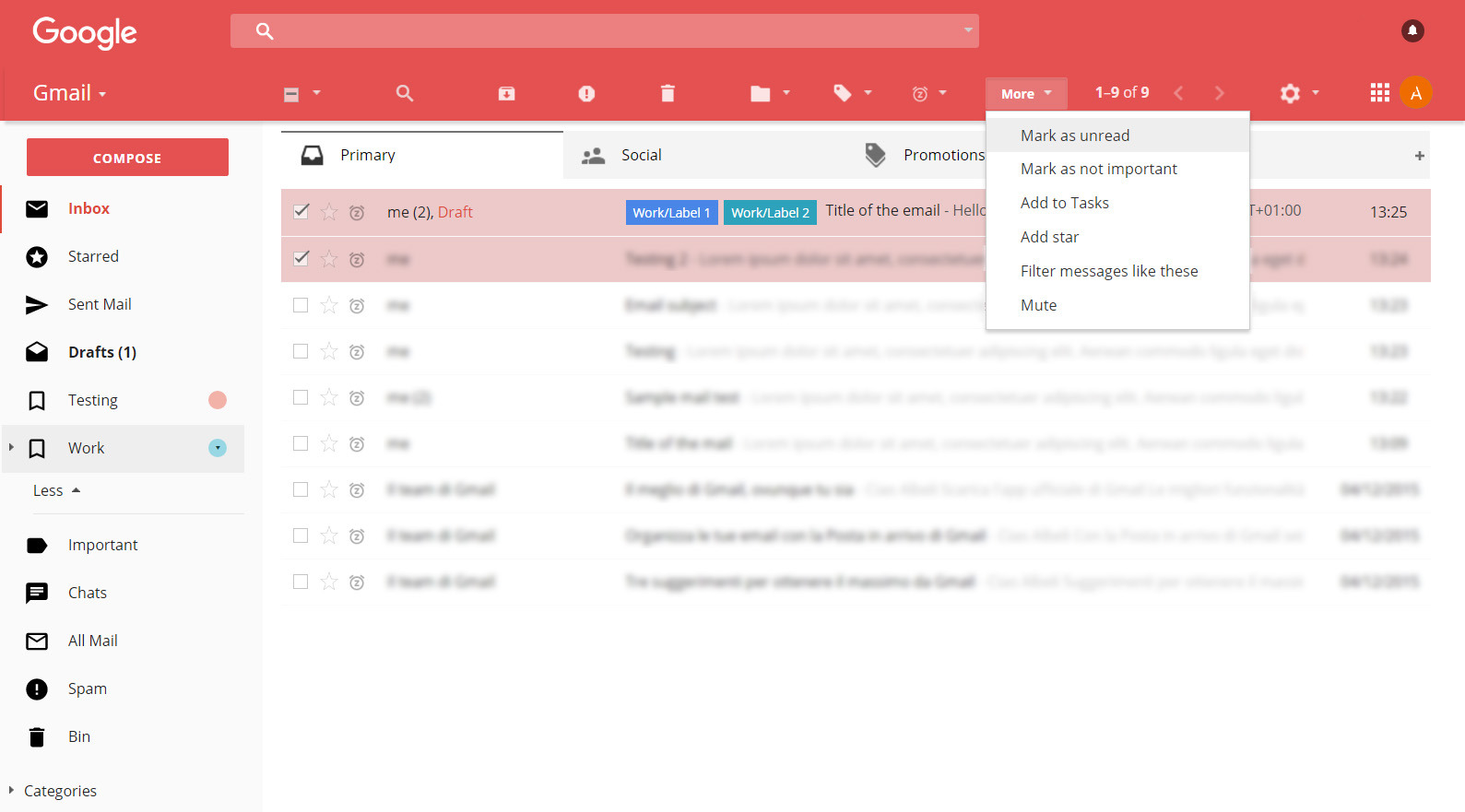Uncheck the second selected email checkbox
The width and height of the screenshot is (1465, 812).
tap(301, 258)
